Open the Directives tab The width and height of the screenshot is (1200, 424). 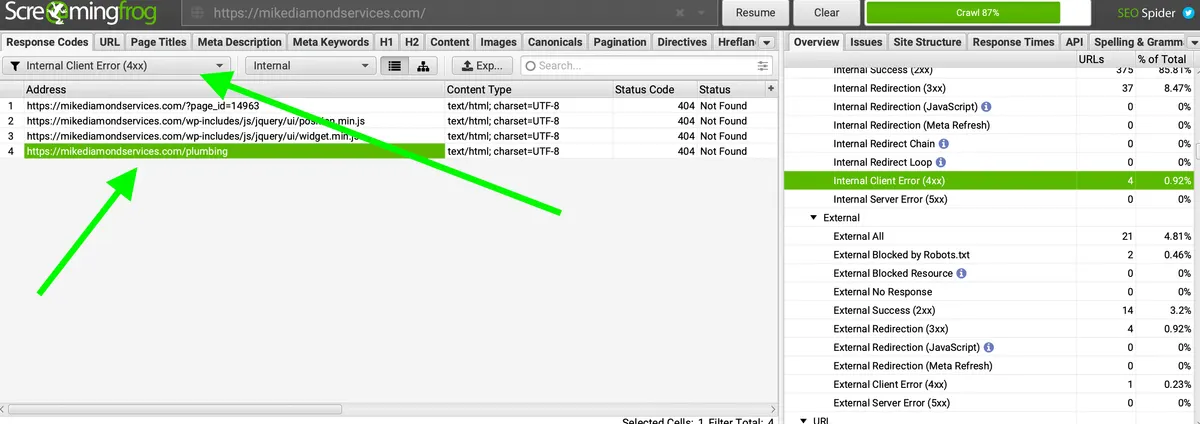(x=682, y=42)
